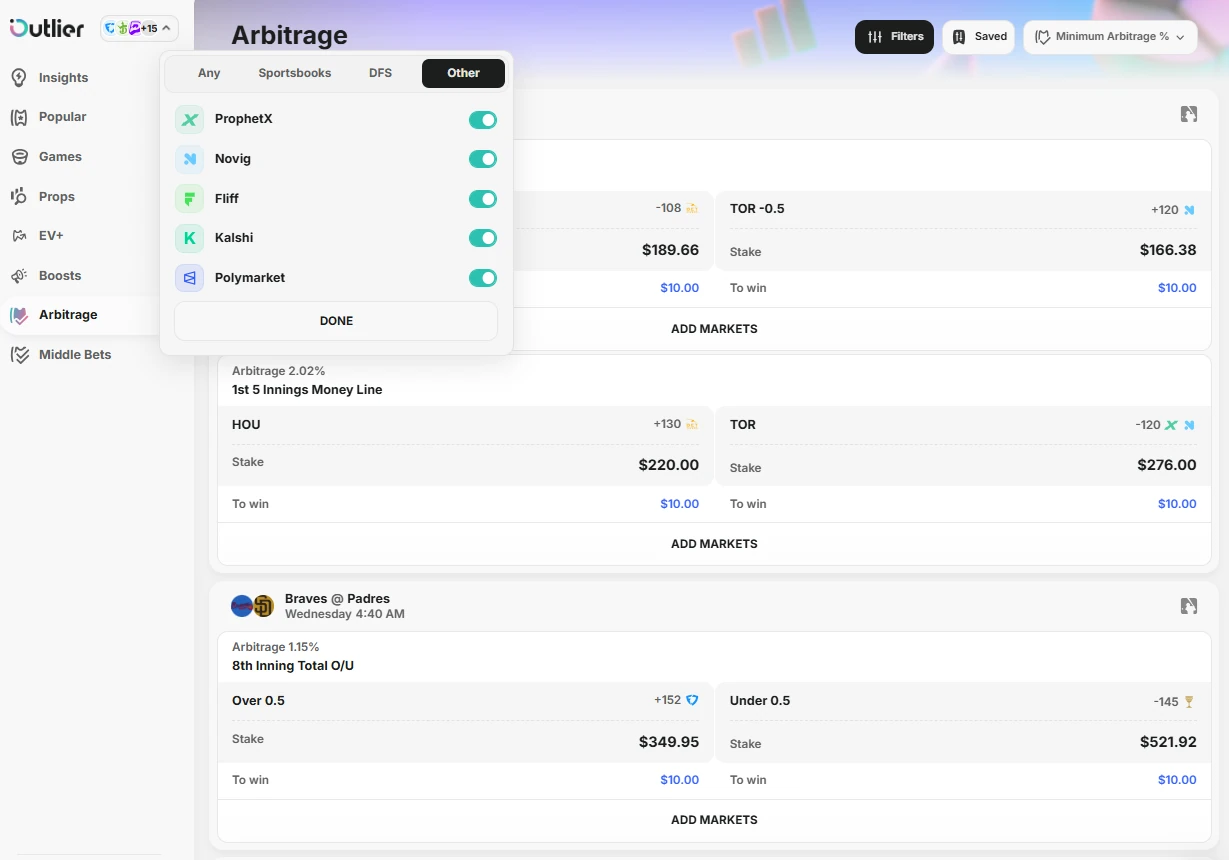This screenshot has width=1229, height=860.
Task: Click the Insights lightbulb icon
Action: [x=19, y=77]
